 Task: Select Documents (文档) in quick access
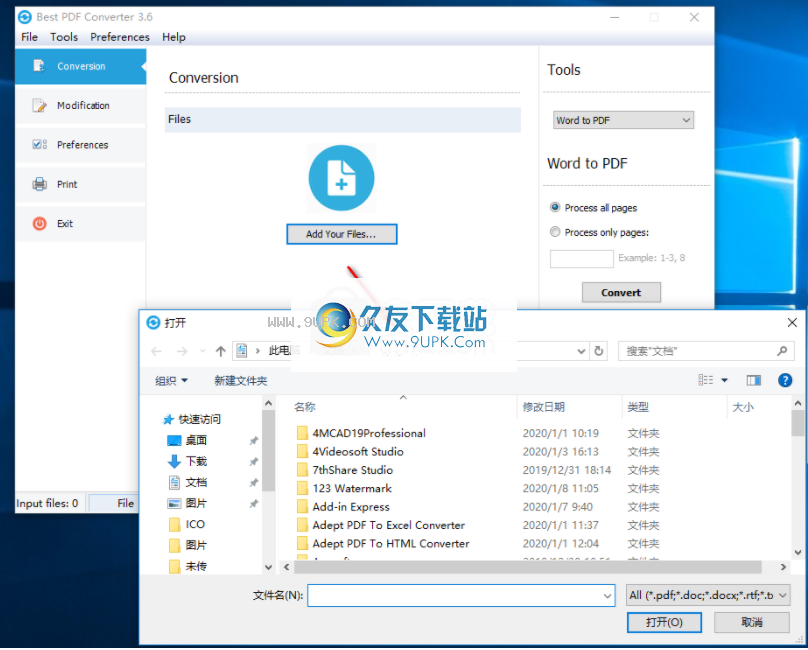pos(196,482)
